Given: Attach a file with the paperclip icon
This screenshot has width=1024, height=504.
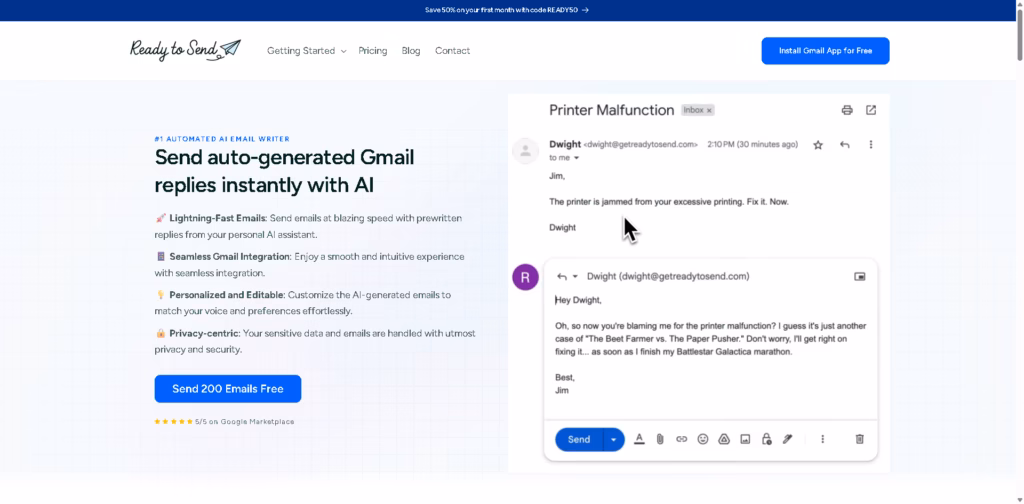Looking at the screenshot, I should click(660, 439).
